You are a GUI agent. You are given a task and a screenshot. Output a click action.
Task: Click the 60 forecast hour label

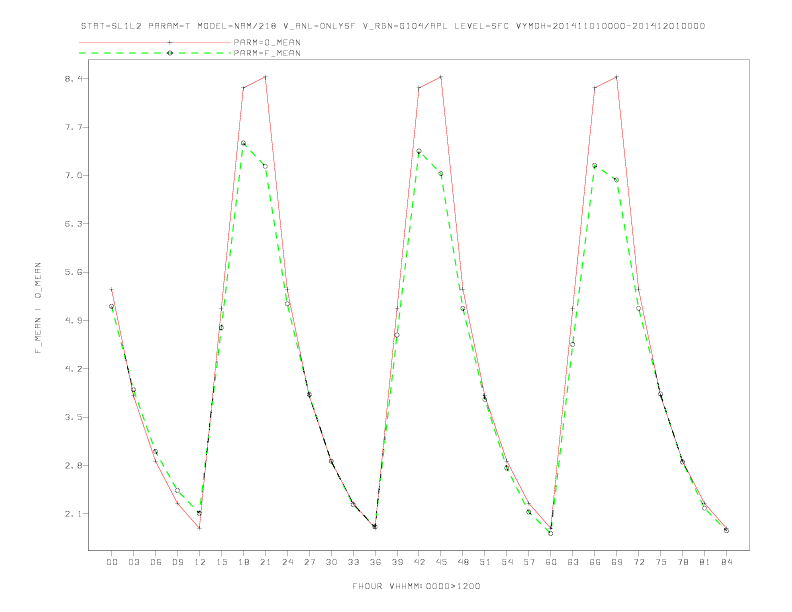coord(551,562)
